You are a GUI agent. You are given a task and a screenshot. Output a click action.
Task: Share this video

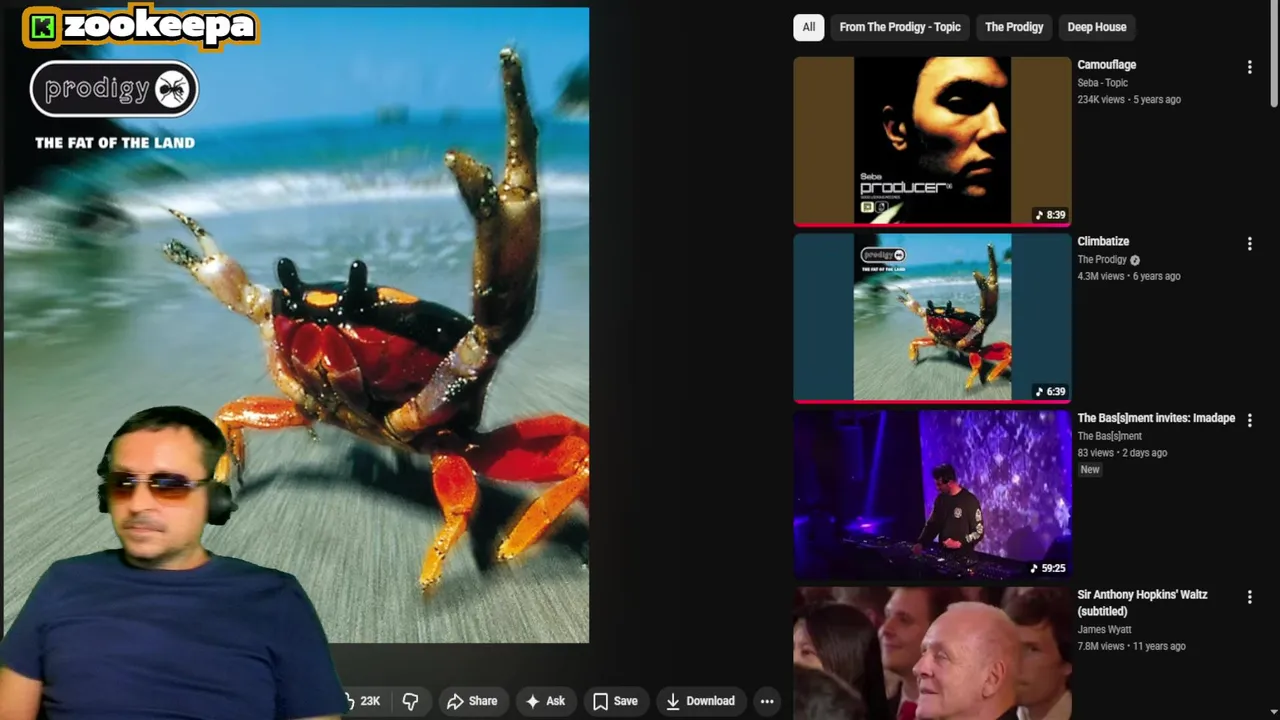point(472,701)
